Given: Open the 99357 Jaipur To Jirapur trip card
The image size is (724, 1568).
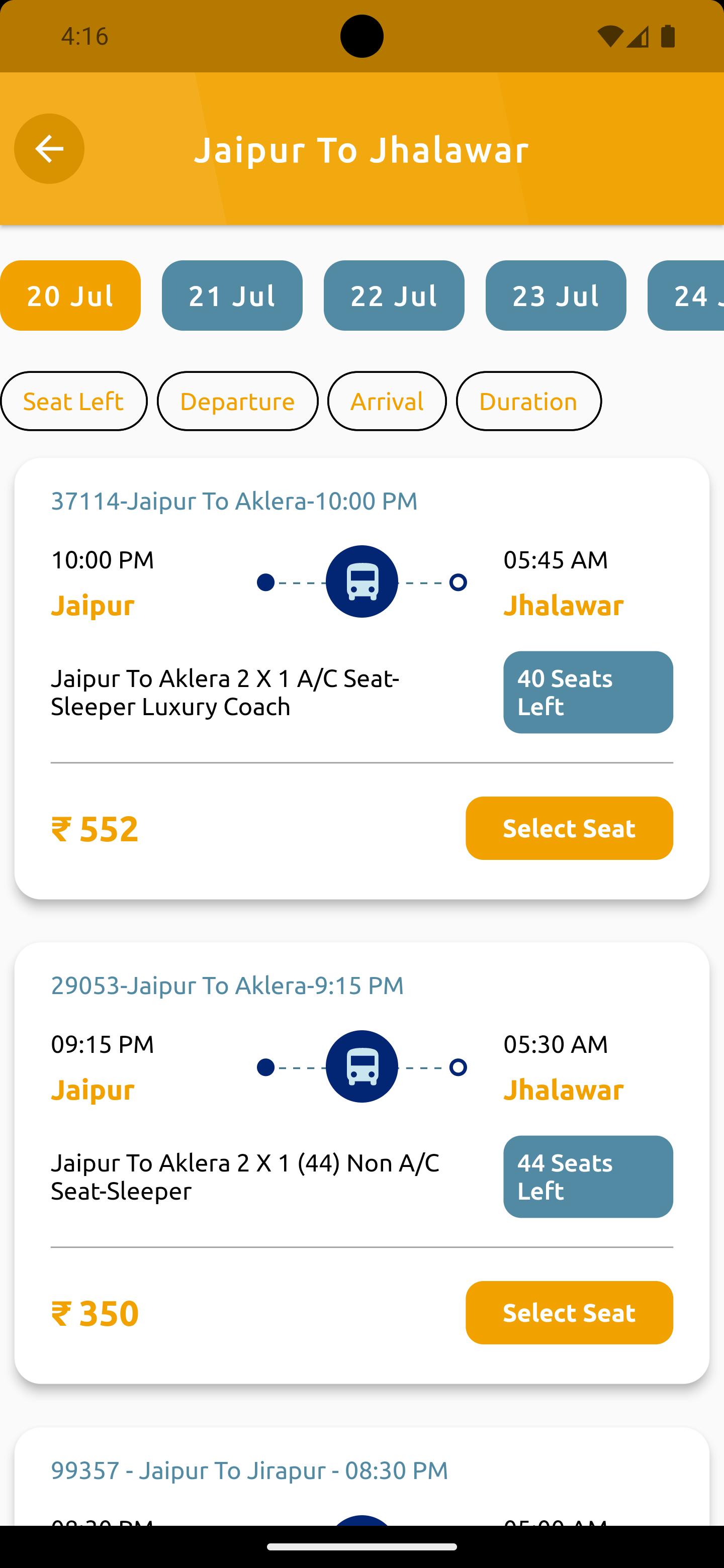Looking at the screenshot, I should [249, 1471].
